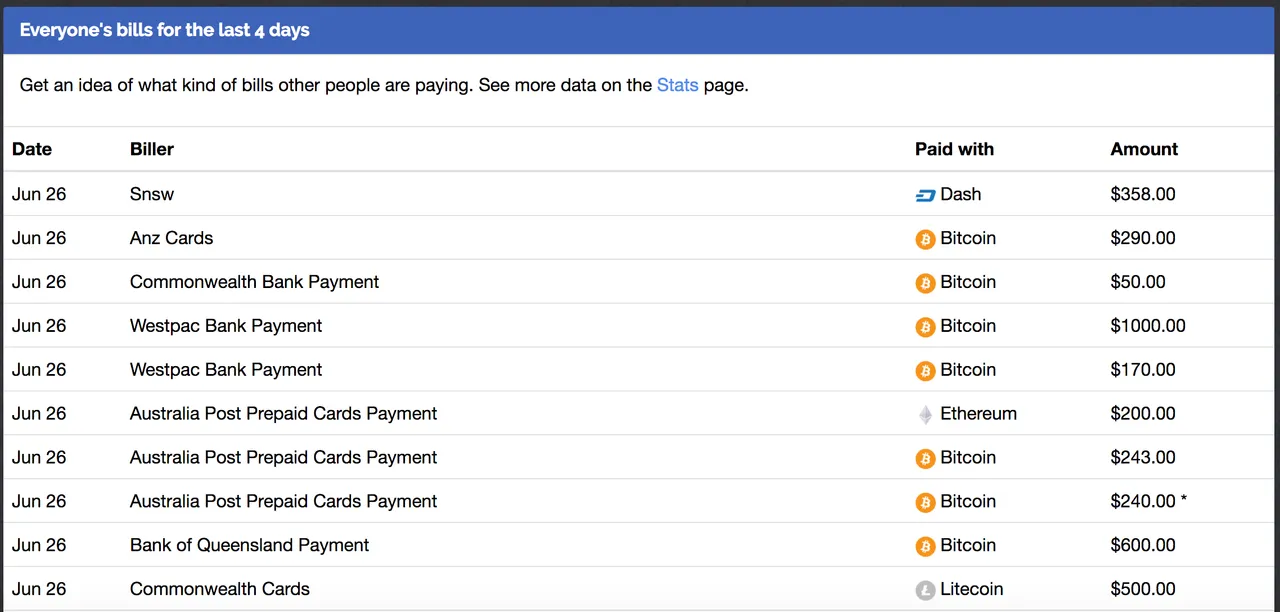
Task: Select the Commonwealth Cards biller name
Action: coord(220,590)
